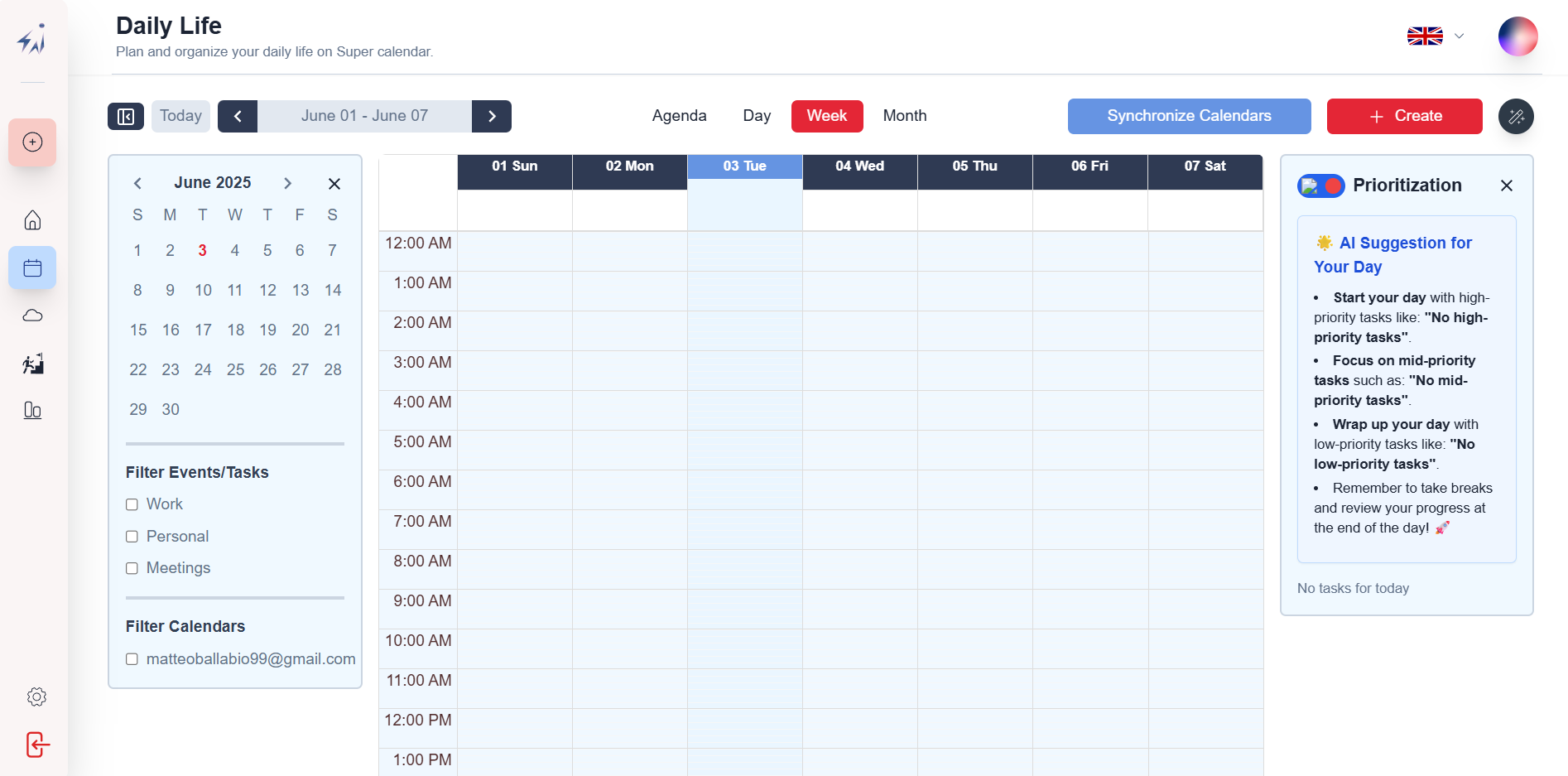The image size is (1568, 776).
Task: Open the cloud icon in sidebar
Action: click(32, 316)
